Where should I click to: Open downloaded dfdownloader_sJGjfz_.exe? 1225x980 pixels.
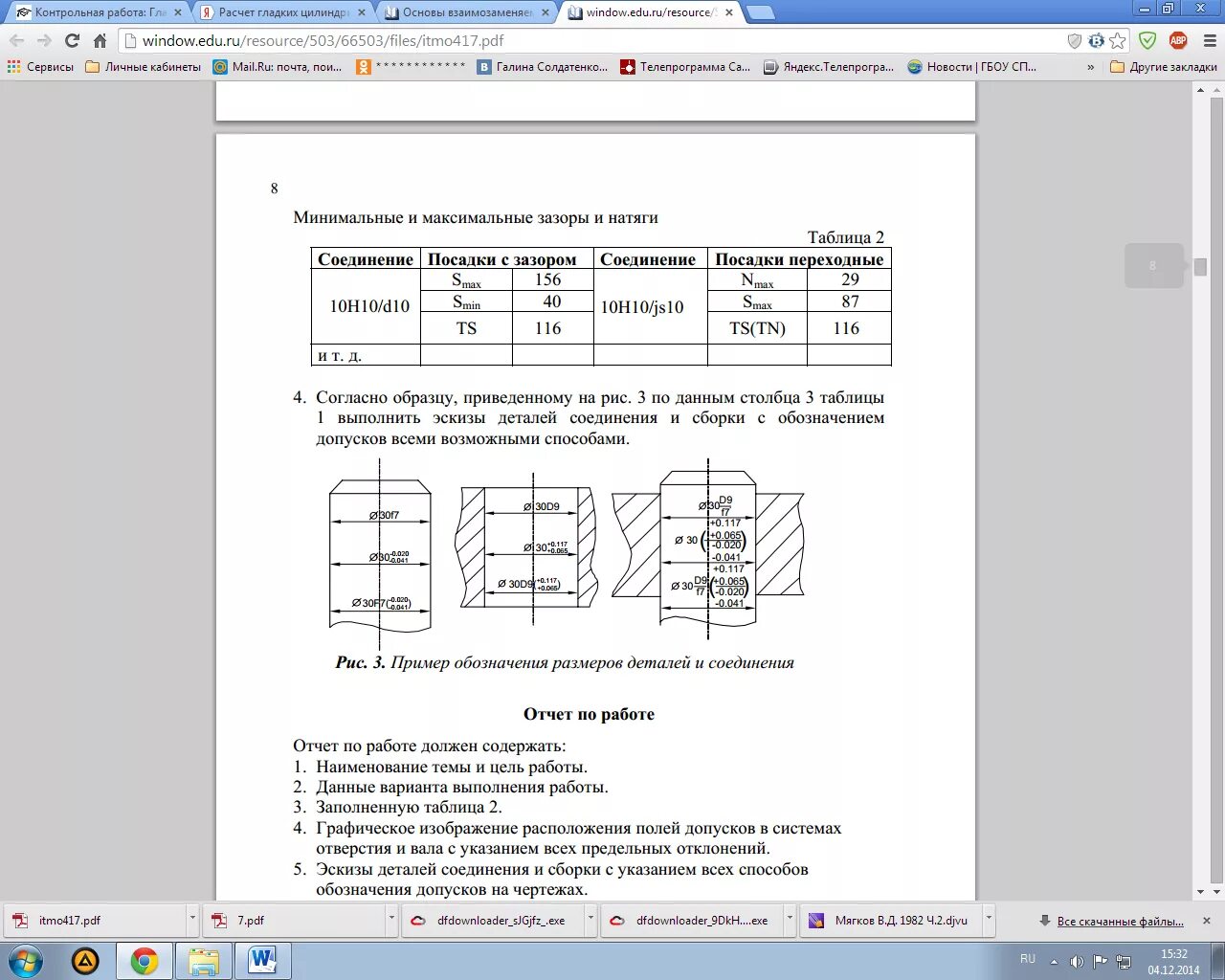[x=493, y=921]
